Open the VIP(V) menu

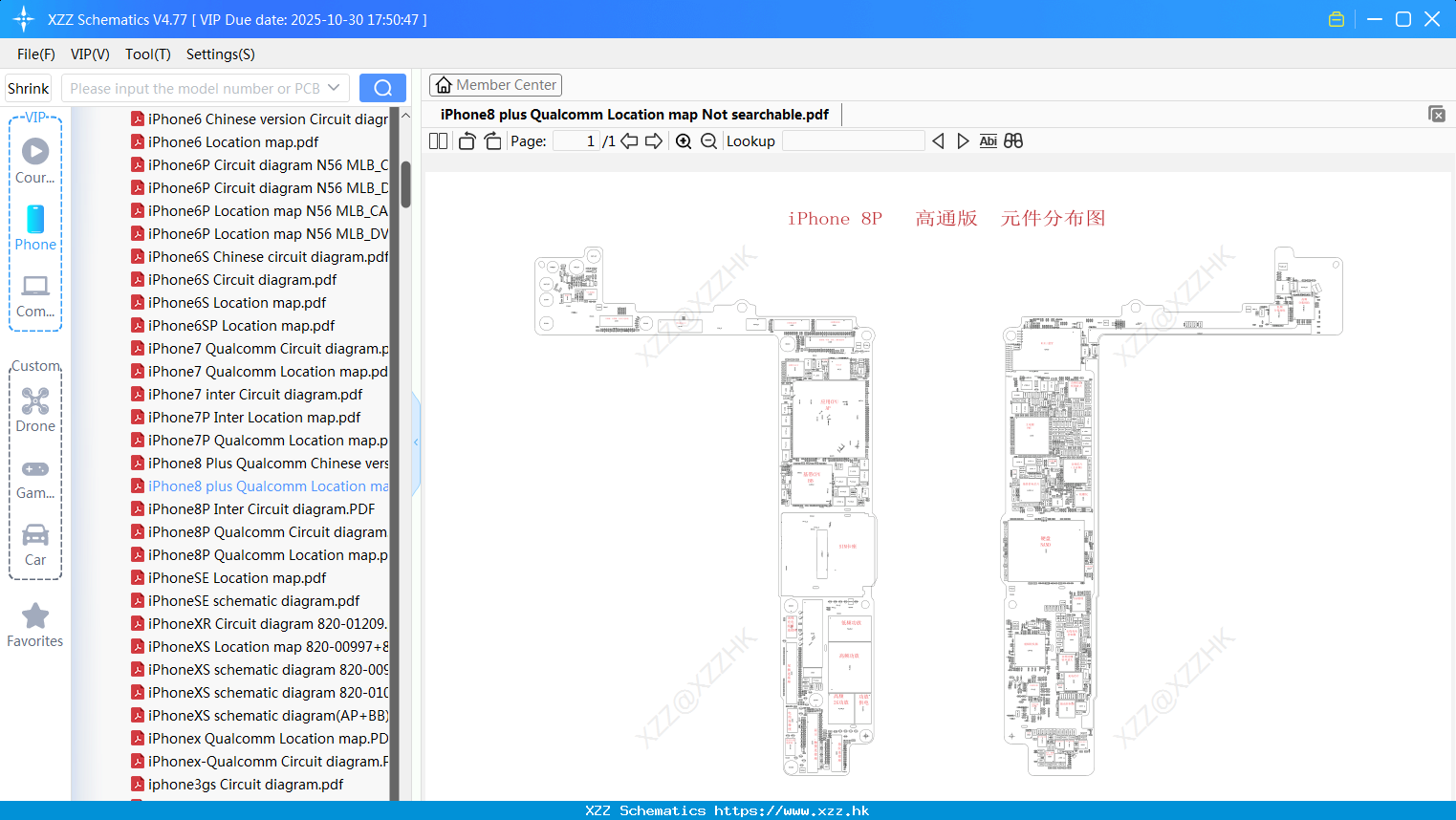point(90,54)
